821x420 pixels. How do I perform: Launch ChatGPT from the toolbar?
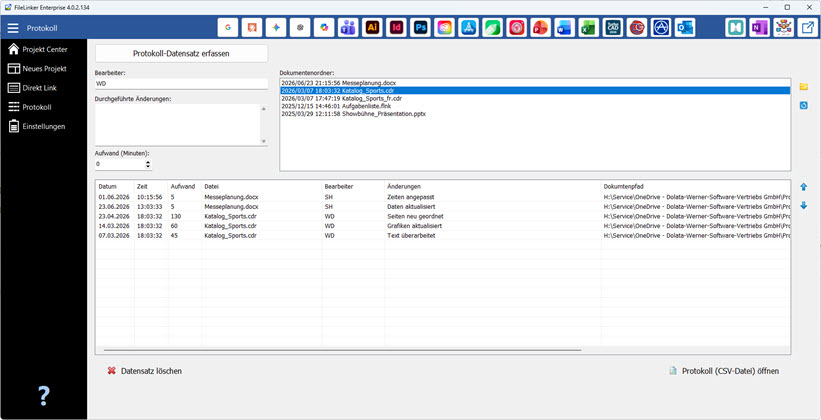pos(300,28)
